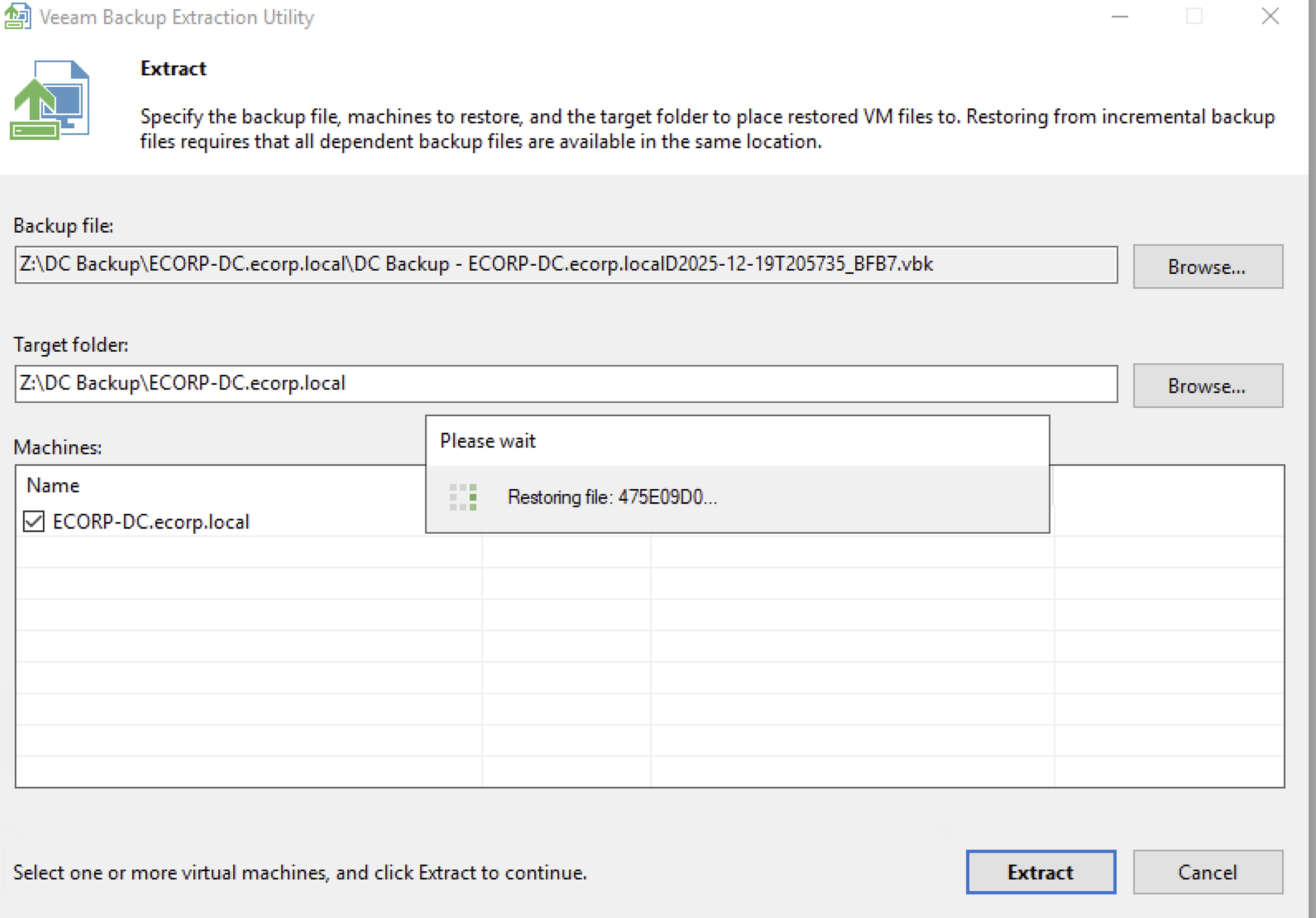Click the document icon in the Extract header graphic
This screenshot has width=1316, height=918.
tap(63, 86)
